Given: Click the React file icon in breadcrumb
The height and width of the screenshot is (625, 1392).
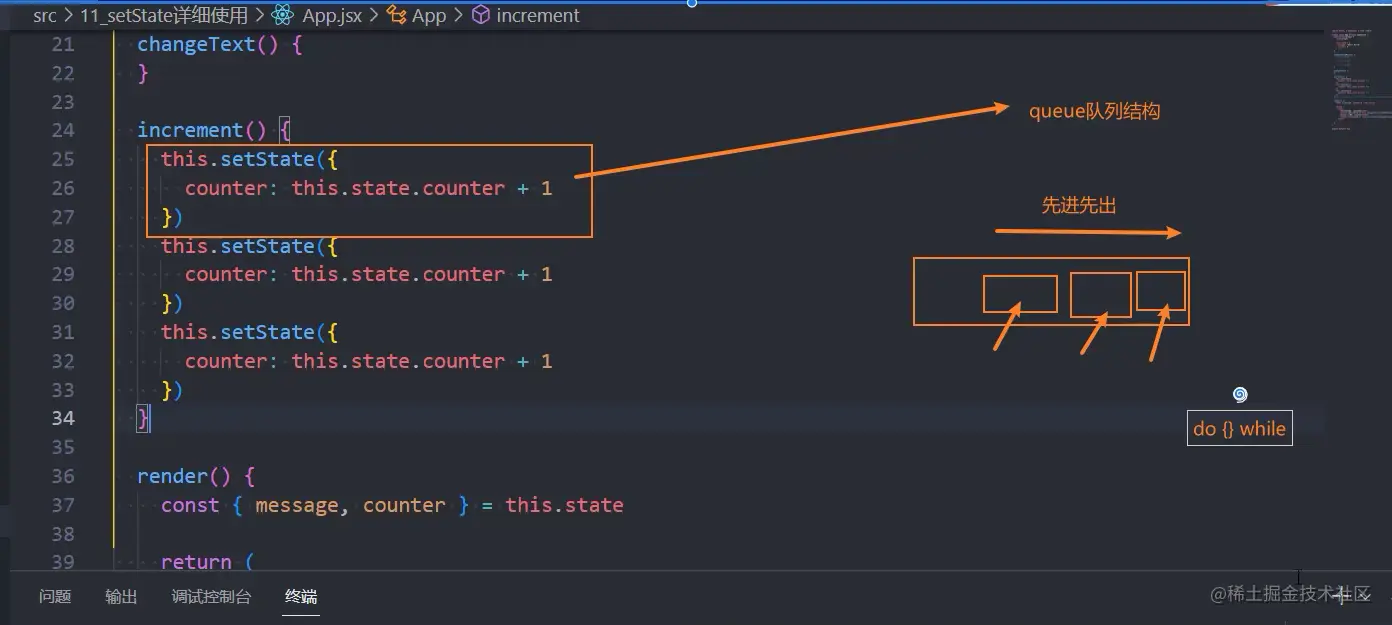Looking at the screenshot, I should 283,15.
